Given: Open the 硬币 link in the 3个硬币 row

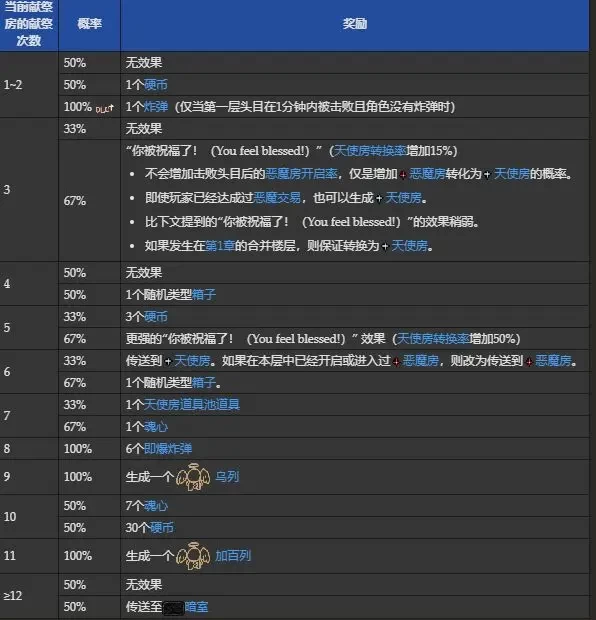Looking at the screenshot, I should tap(156, 317).
